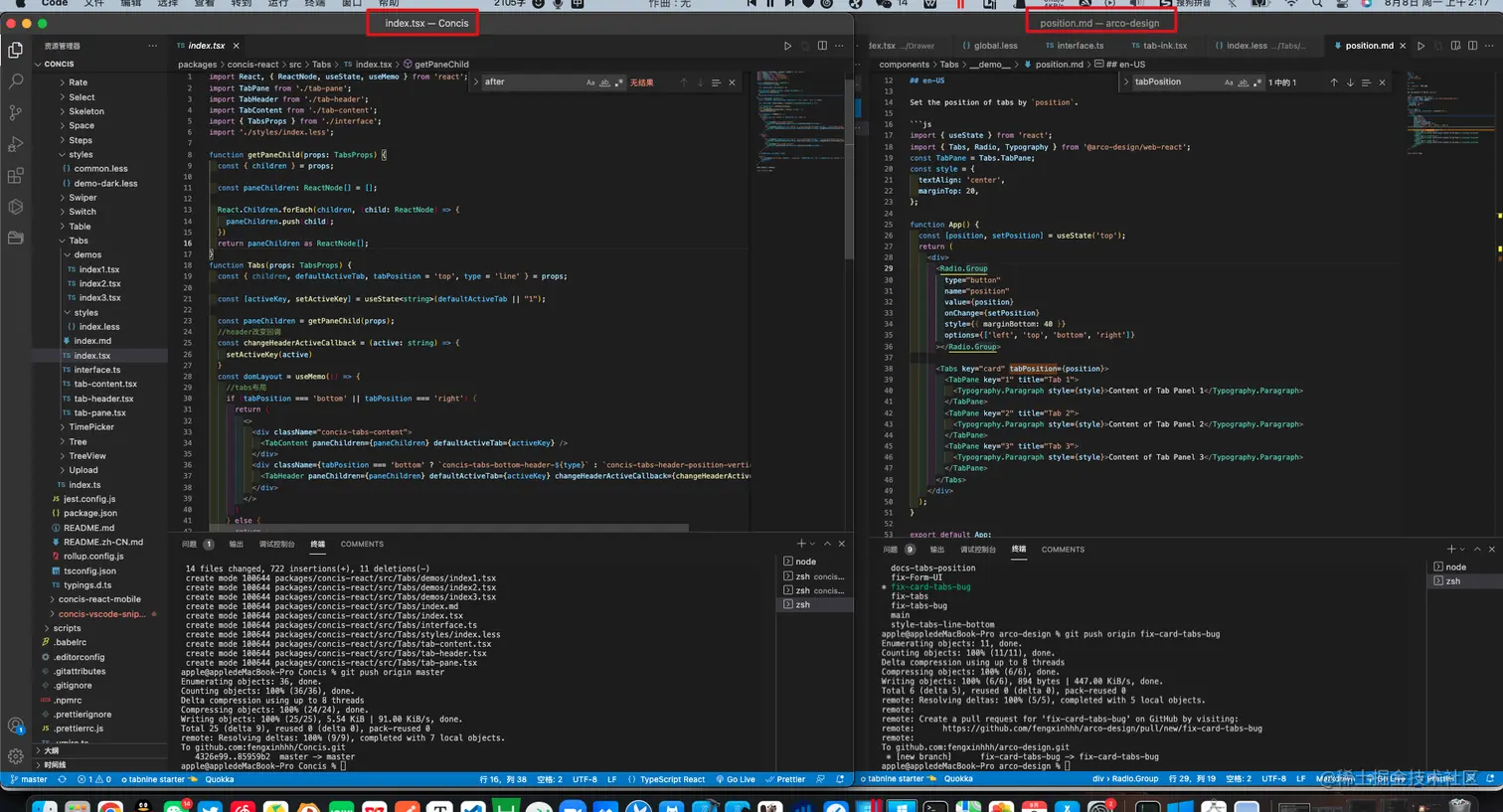1503x812 pixels.
Task: Open Run and Debug view
Action: [x=16, y=144]
